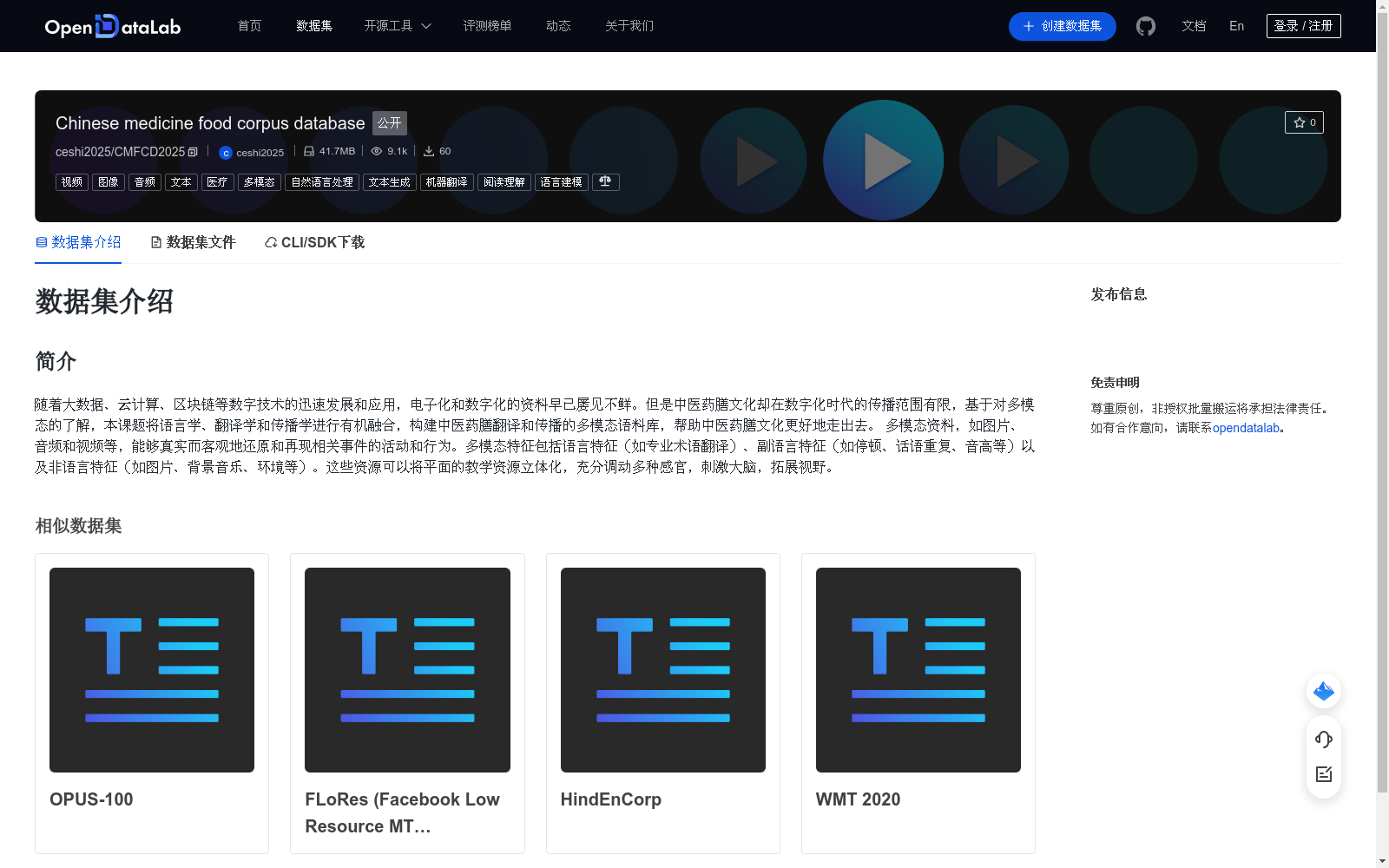1389x868 pixels.
Task: Open ceshi2025 user avatar
Action: 226,153
